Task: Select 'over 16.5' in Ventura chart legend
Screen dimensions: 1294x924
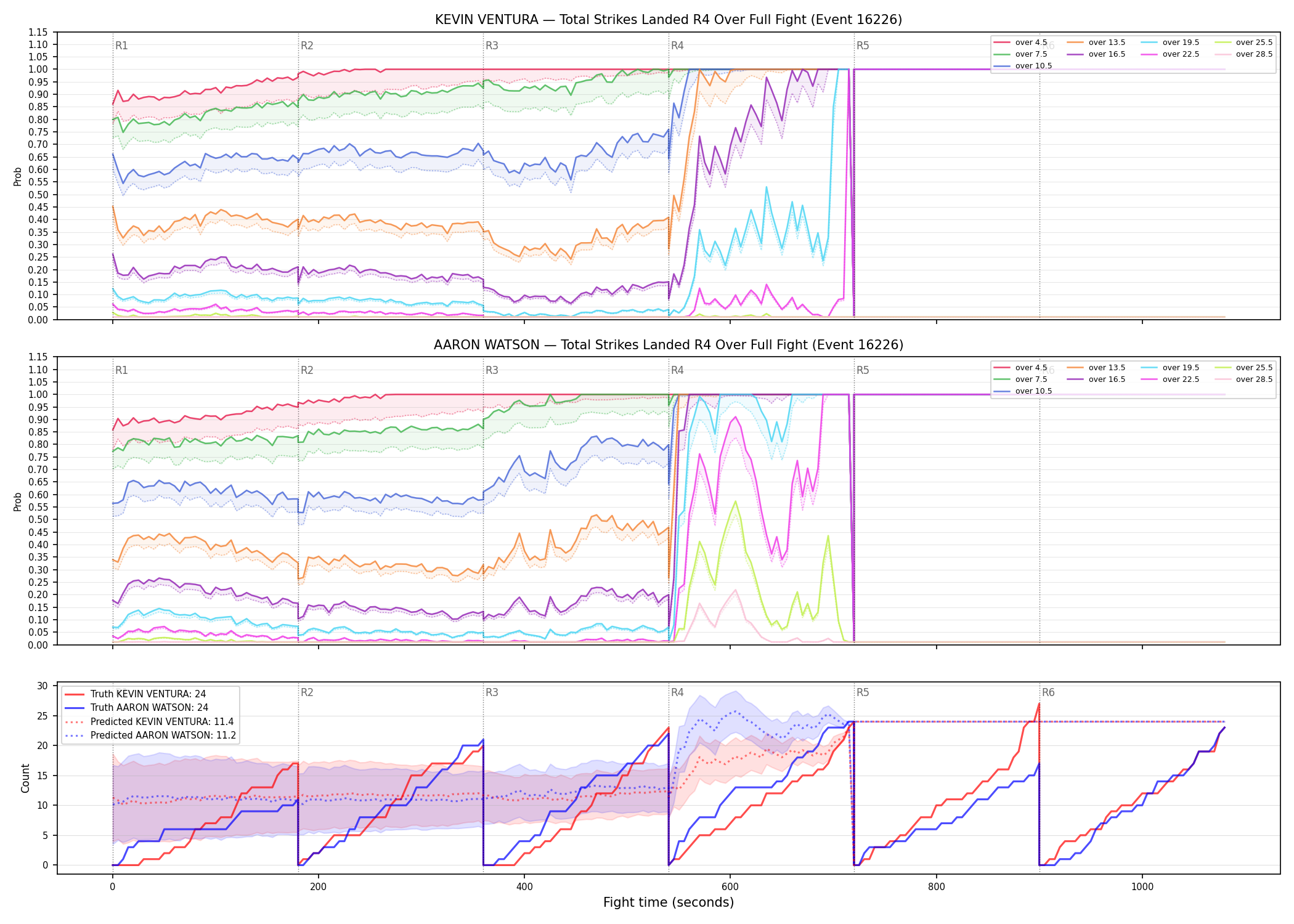Action: [1107, 54]
